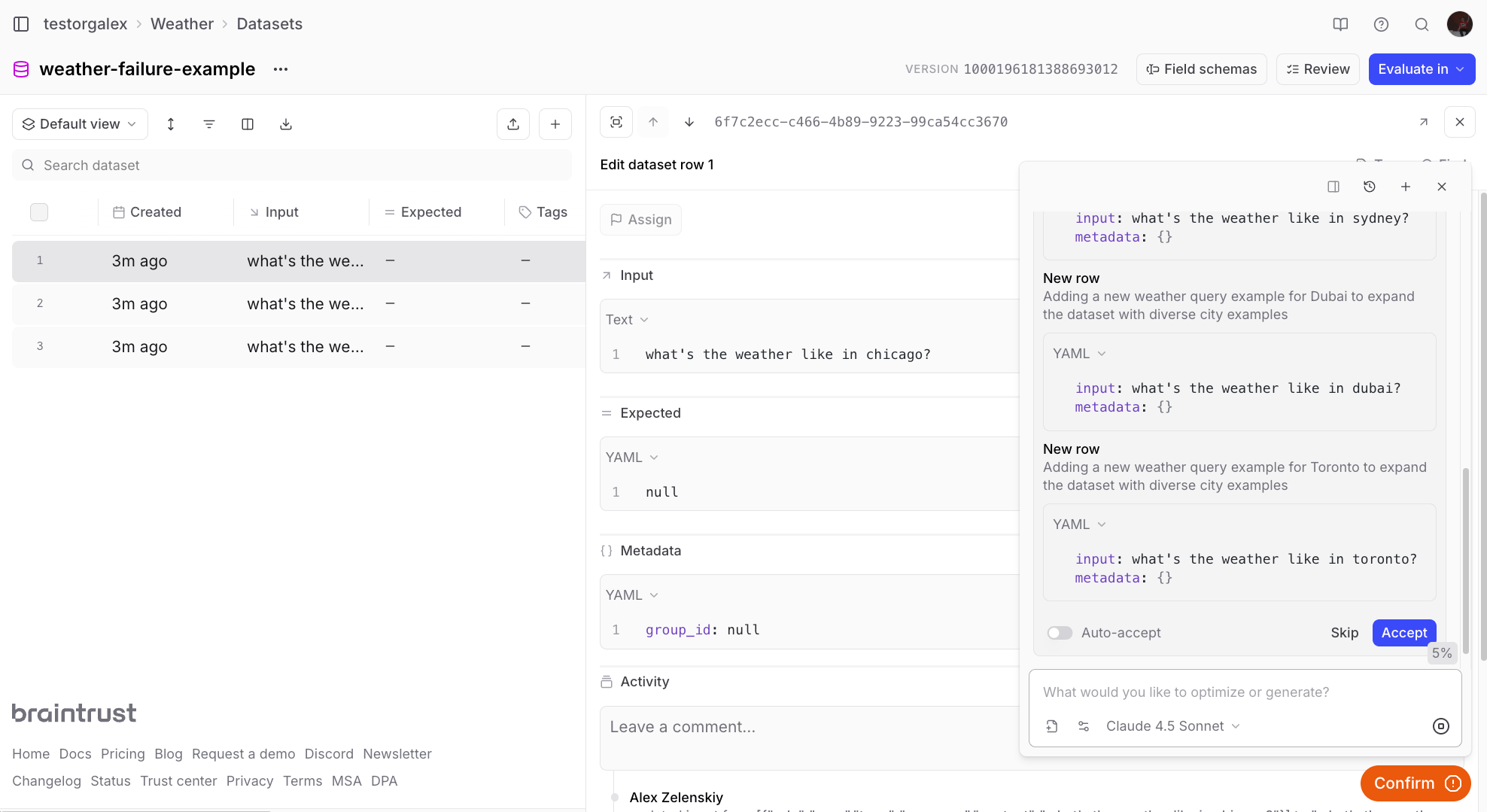Click the Expected column header

coord(423,212)
